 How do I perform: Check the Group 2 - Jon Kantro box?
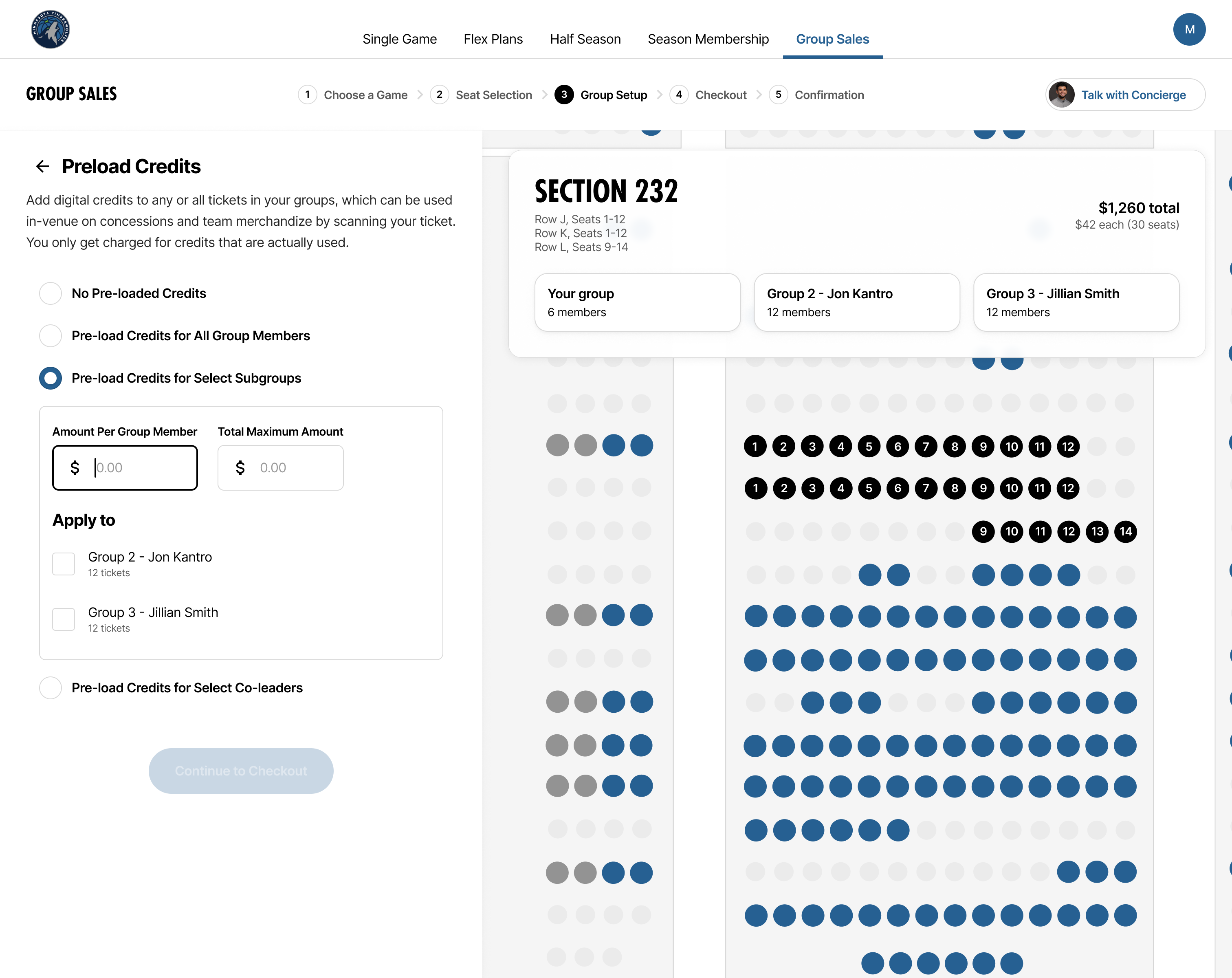click(x=64, y=564)
